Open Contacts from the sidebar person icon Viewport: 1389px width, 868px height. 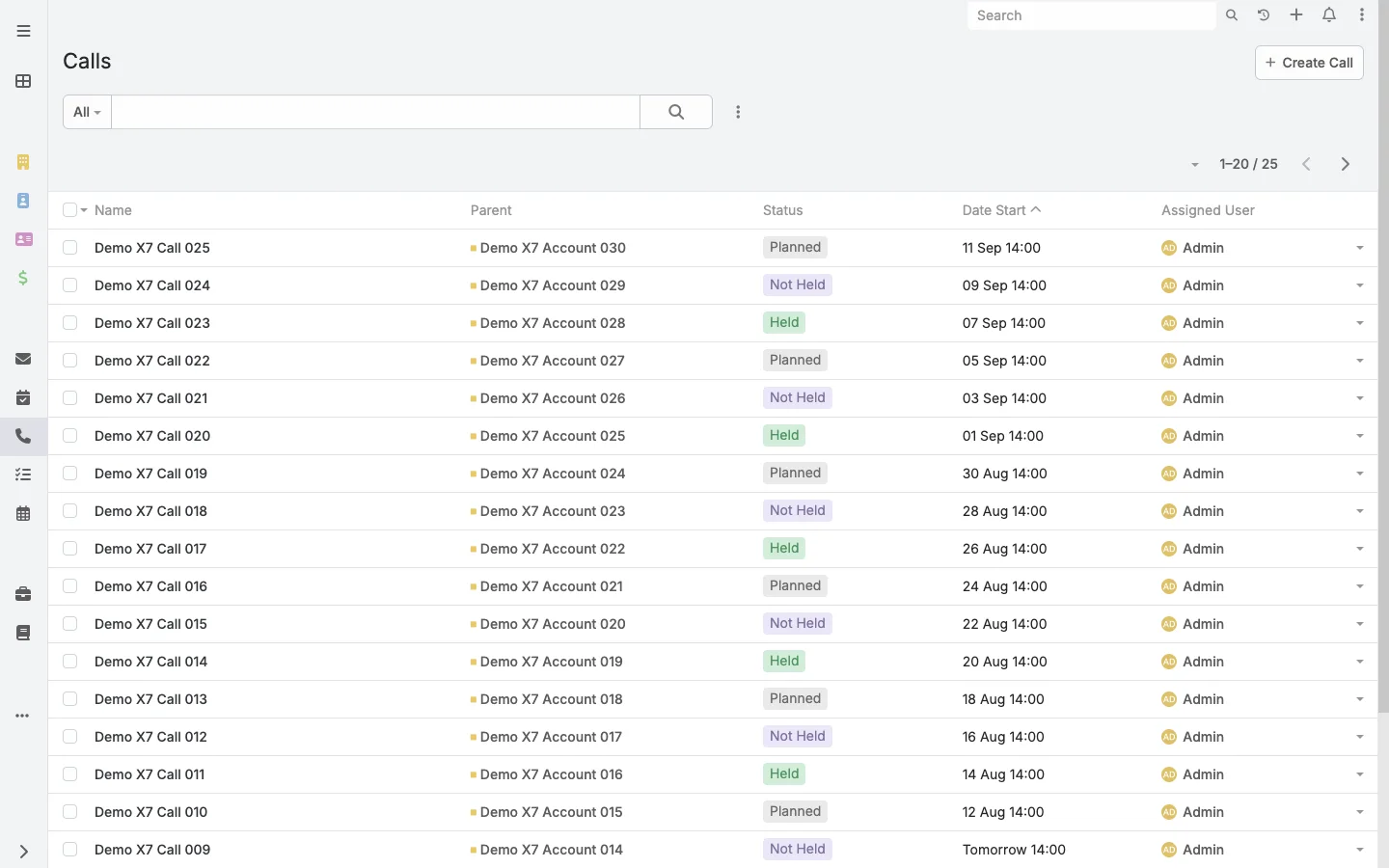click(x=23, y=201)
